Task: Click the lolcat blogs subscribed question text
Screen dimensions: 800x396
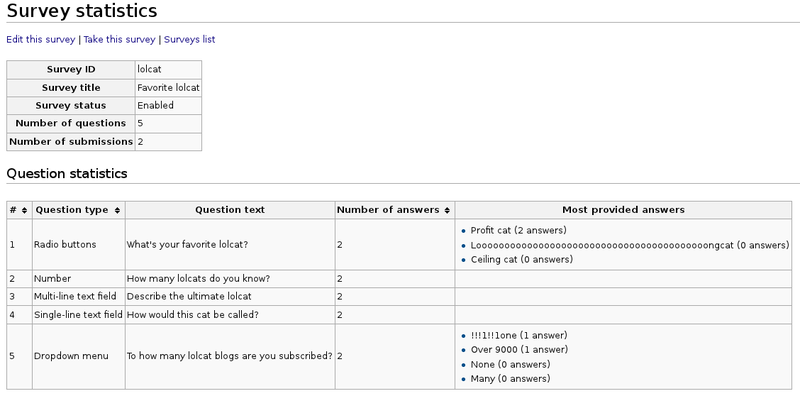Action: [230, 356]
